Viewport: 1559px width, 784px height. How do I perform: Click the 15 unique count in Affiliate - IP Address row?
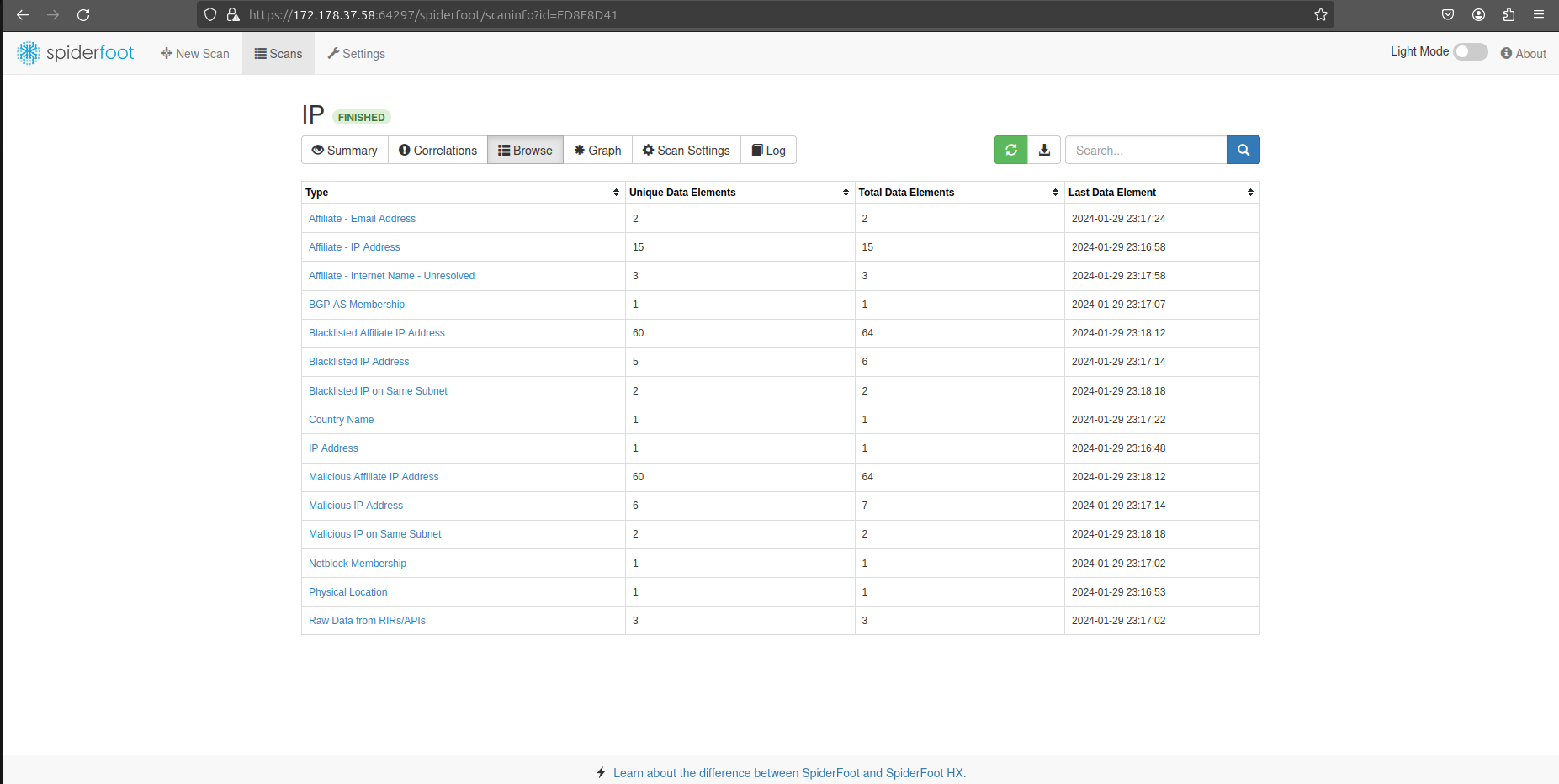(638, 247)
